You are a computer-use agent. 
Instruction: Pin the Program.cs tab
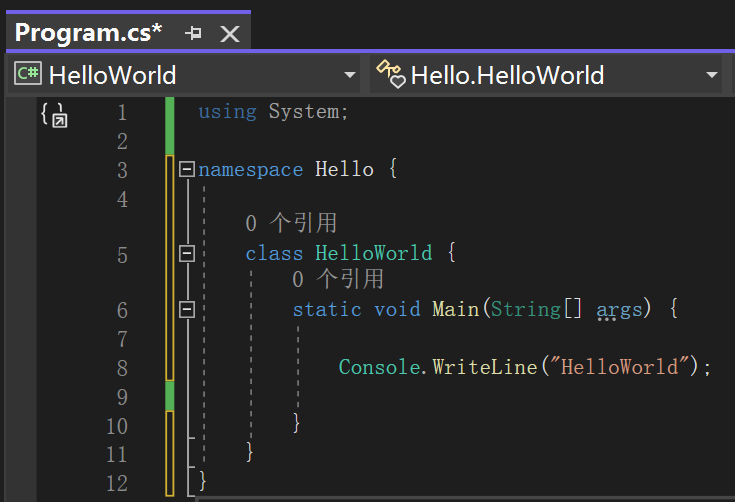194,33
